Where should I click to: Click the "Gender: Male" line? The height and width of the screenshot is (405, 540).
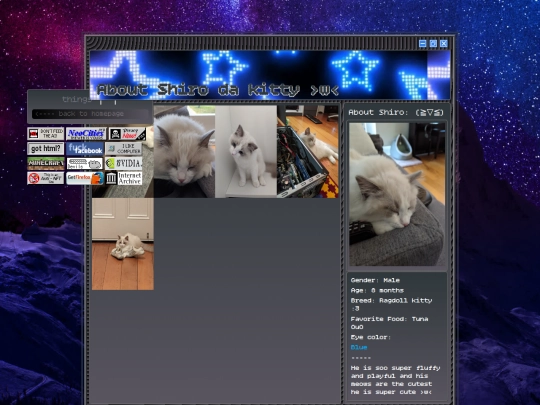(375, 280)
